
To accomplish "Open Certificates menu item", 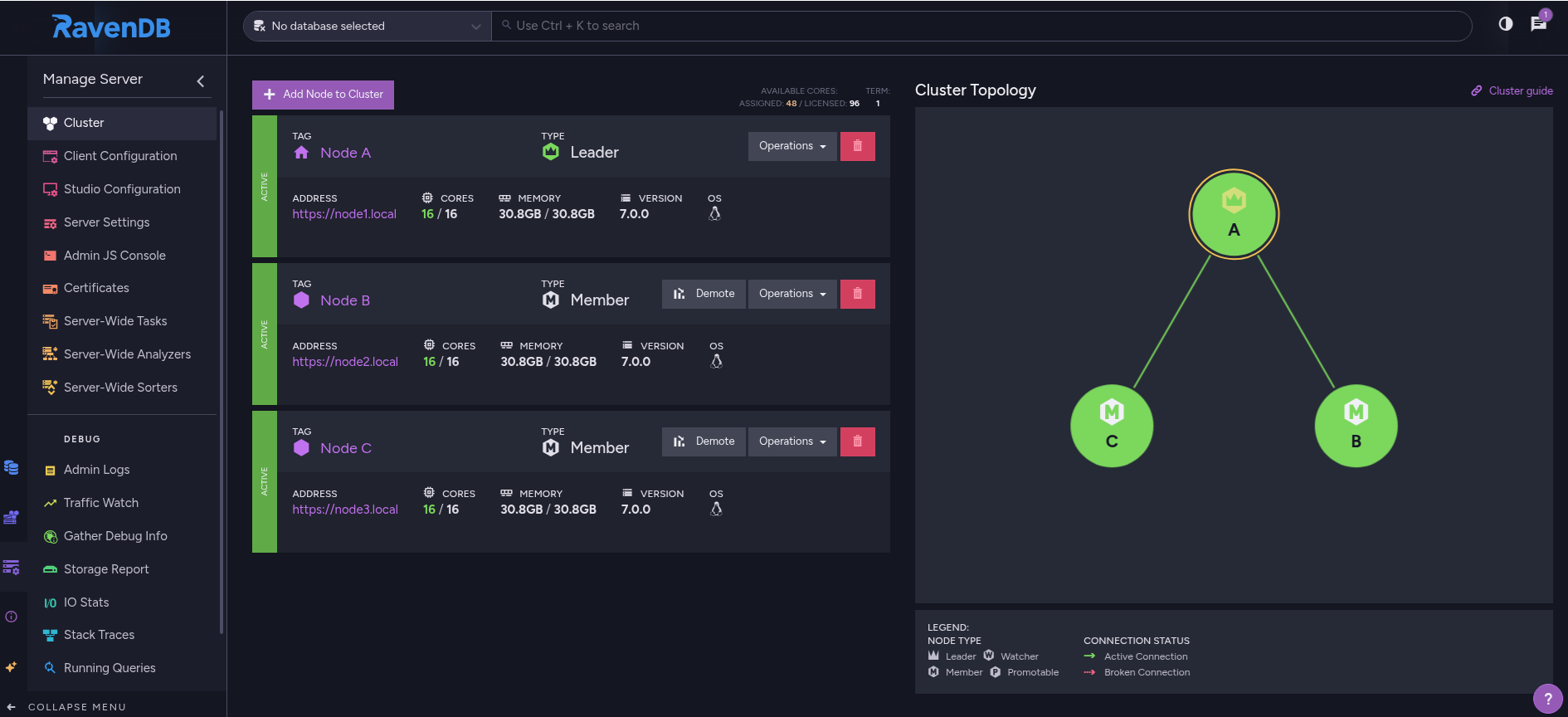I will pos(122,288).
